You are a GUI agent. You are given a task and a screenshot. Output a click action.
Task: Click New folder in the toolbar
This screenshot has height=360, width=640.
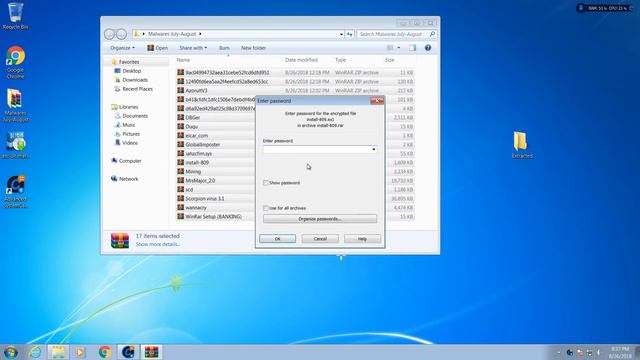(x=253, y=48)
